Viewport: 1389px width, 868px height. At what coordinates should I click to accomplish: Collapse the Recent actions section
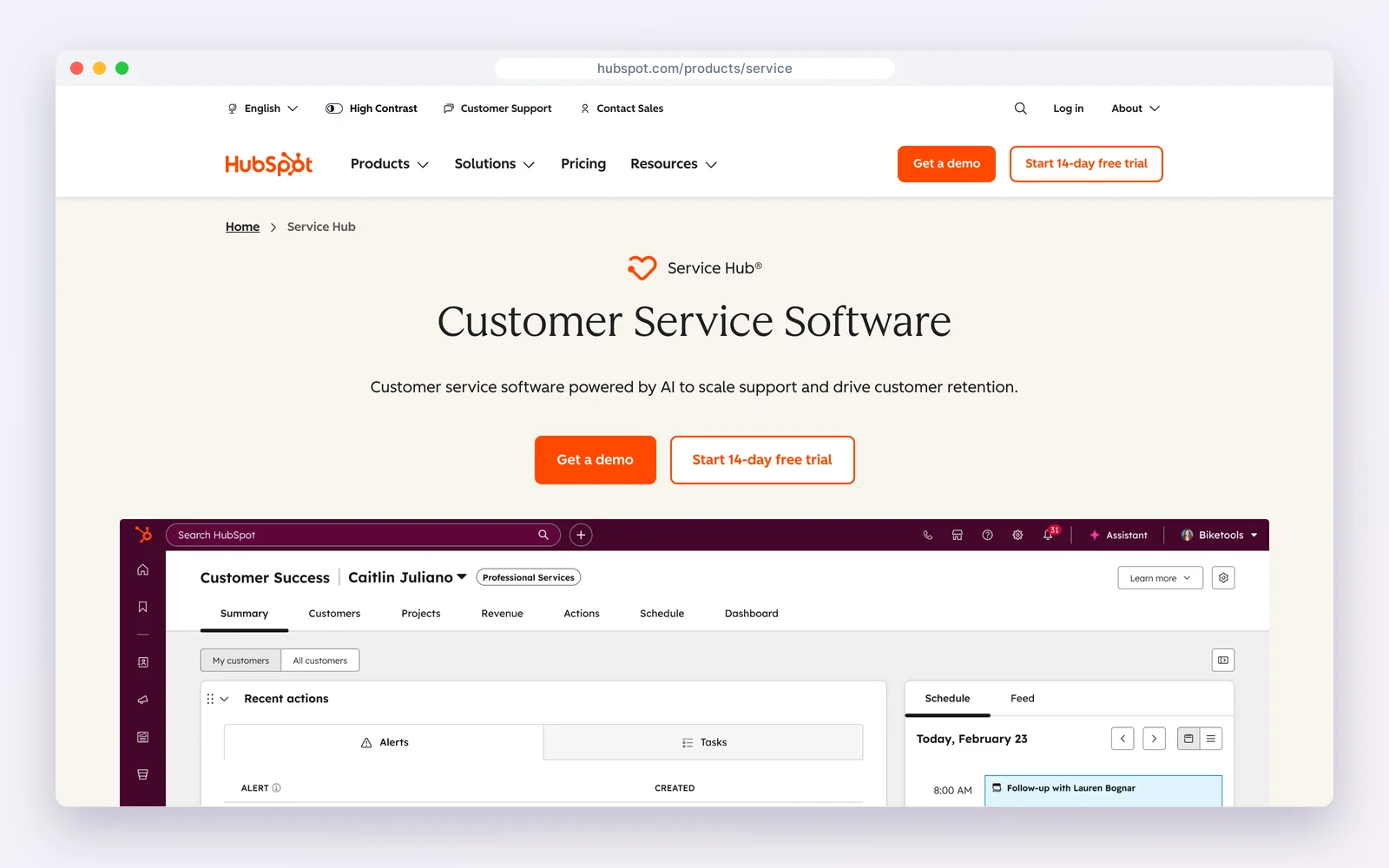pos(224,699)
